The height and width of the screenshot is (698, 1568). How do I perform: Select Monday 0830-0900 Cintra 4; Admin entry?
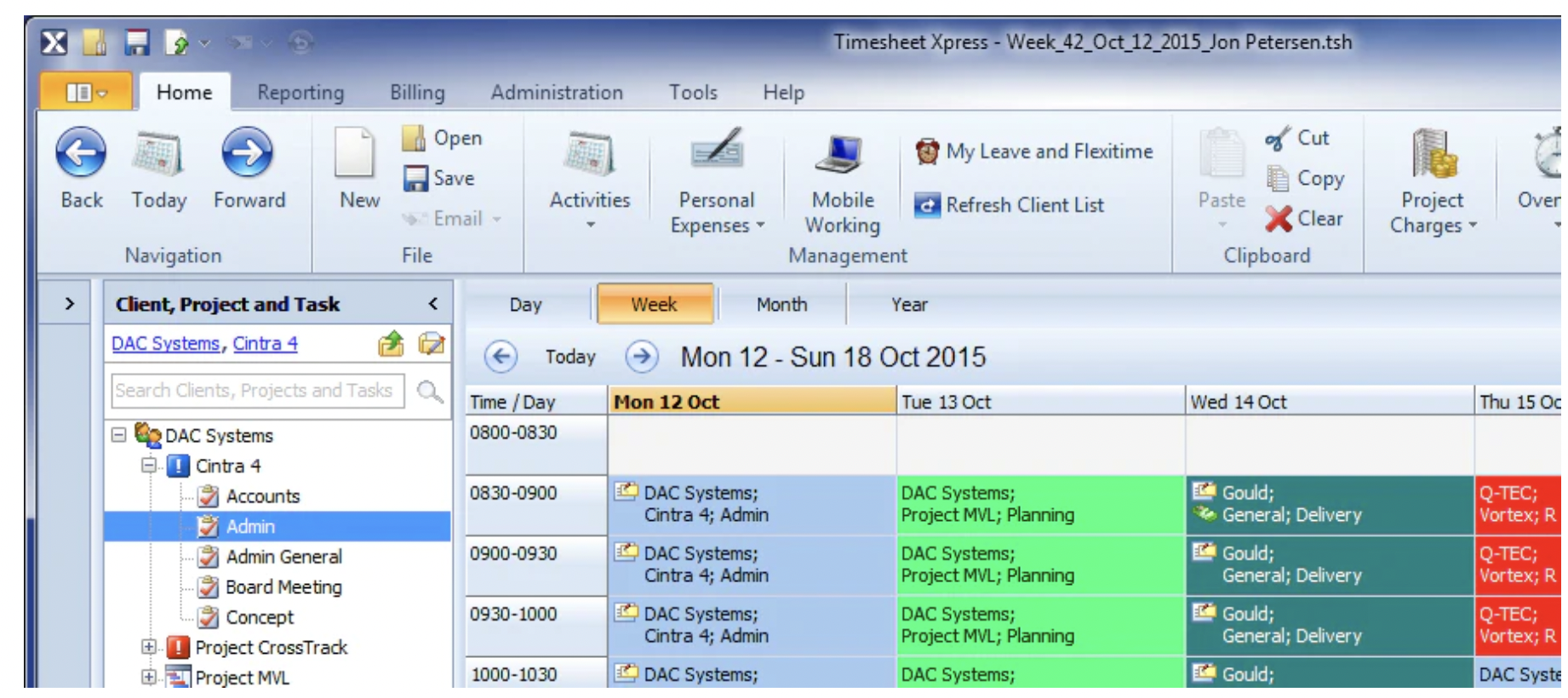pyautogui.click(x=752, y=504)
